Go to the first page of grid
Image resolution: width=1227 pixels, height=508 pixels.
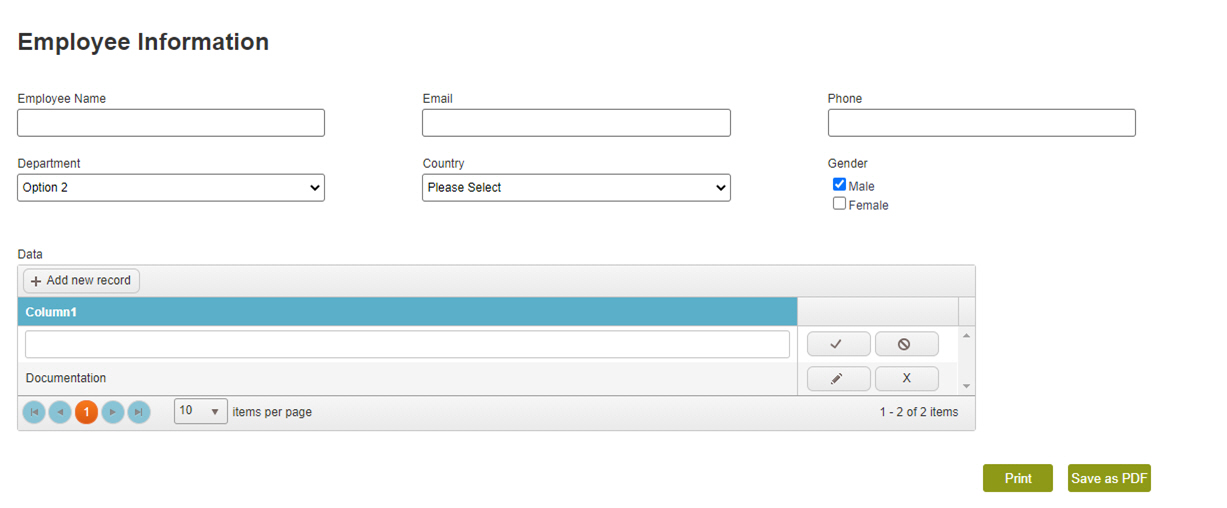tap(34, 412)
